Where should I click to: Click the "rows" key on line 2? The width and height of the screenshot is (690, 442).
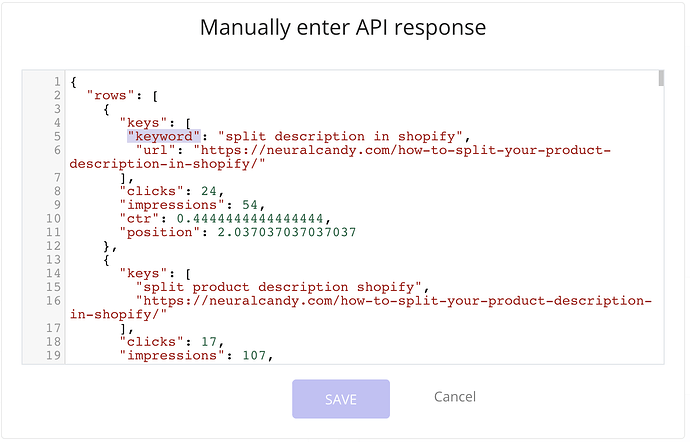(x=113, y=94)
